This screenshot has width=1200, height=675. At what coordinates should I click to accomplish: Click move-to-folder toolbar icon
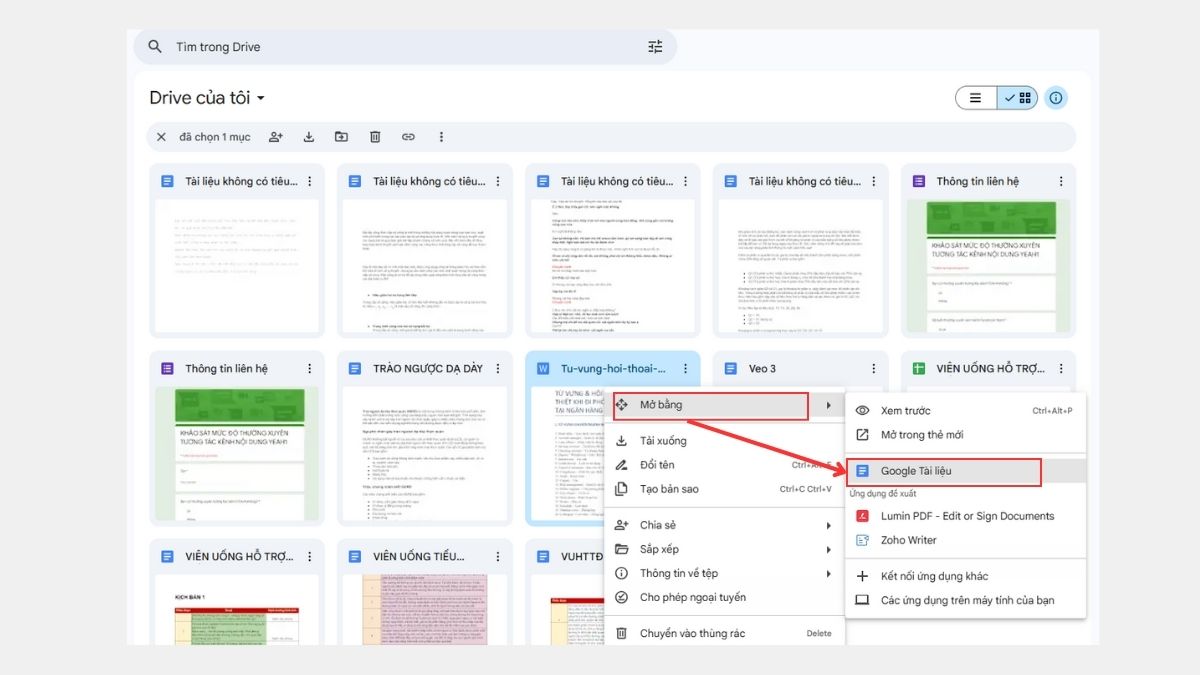342,137
